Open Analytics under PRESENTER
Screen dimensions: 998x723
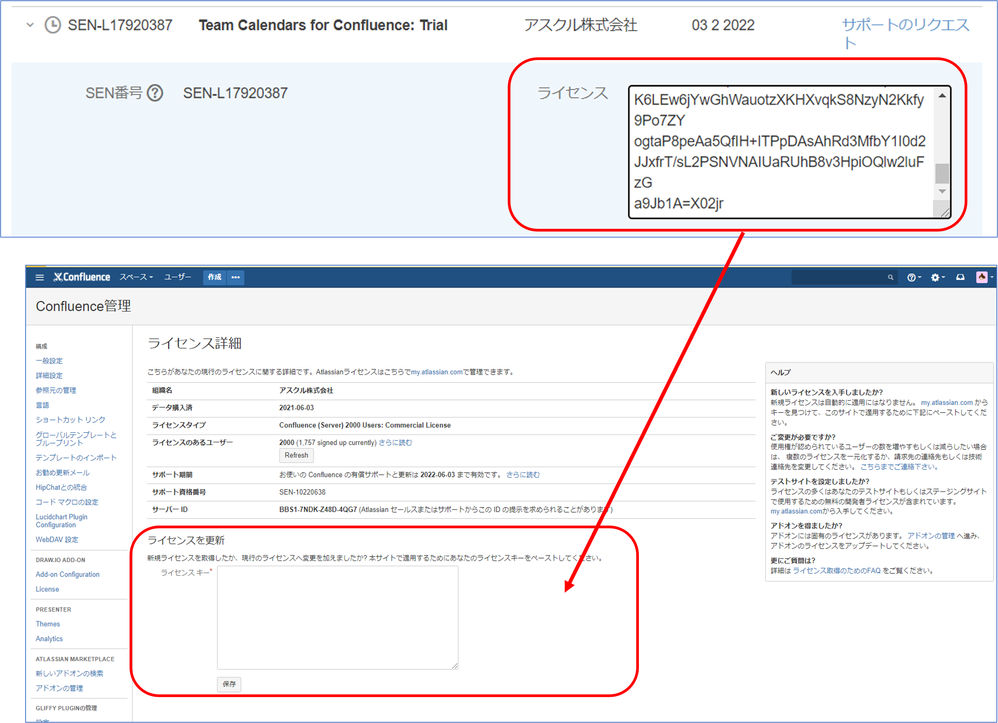pyautogui.click(x=49, y=638)
